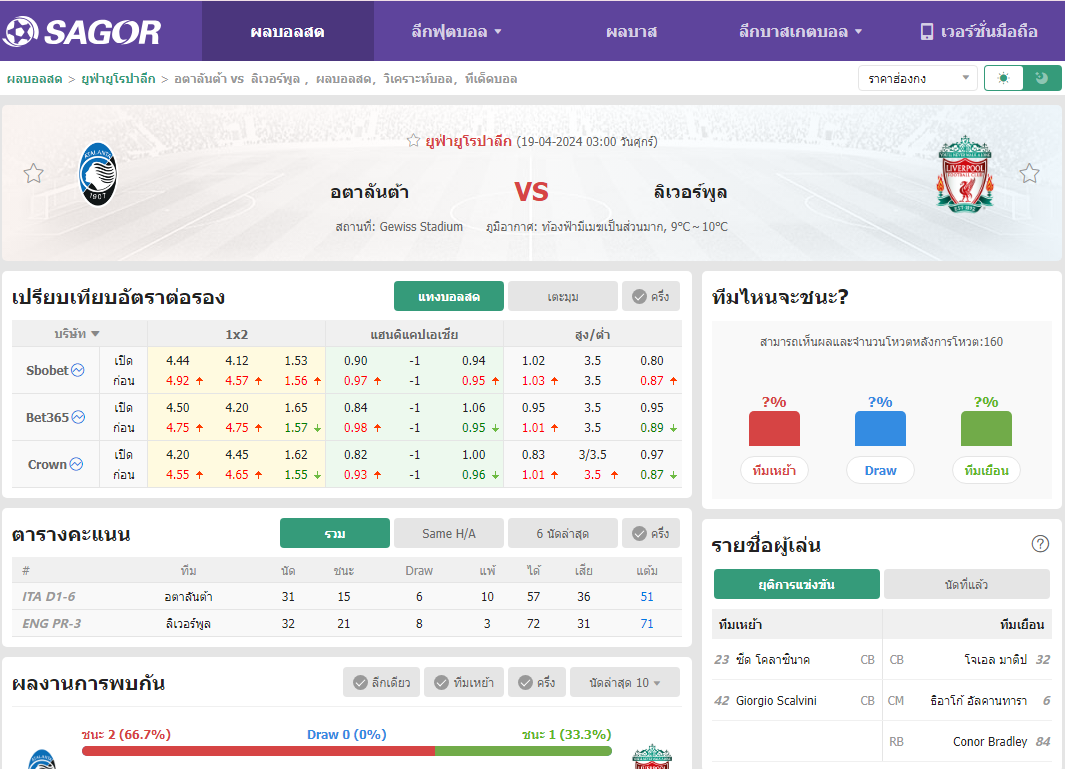
Task: Click ผลบอลสด breadcrumb link
Action: coord(35,79)
